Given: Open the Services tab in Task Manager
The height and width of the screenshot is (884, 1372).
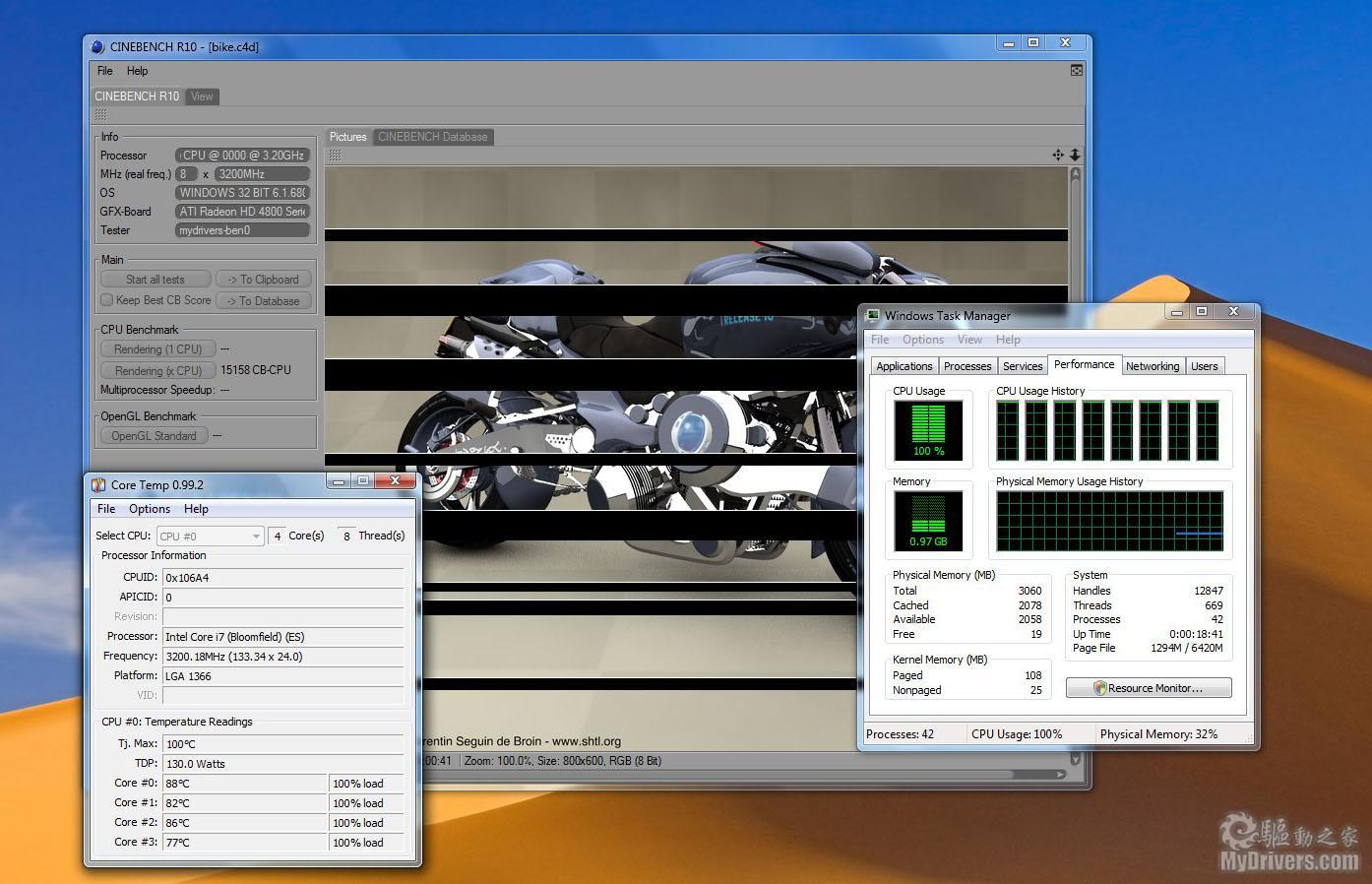Looking at the screenshot, I should [x=1023, y=366].
